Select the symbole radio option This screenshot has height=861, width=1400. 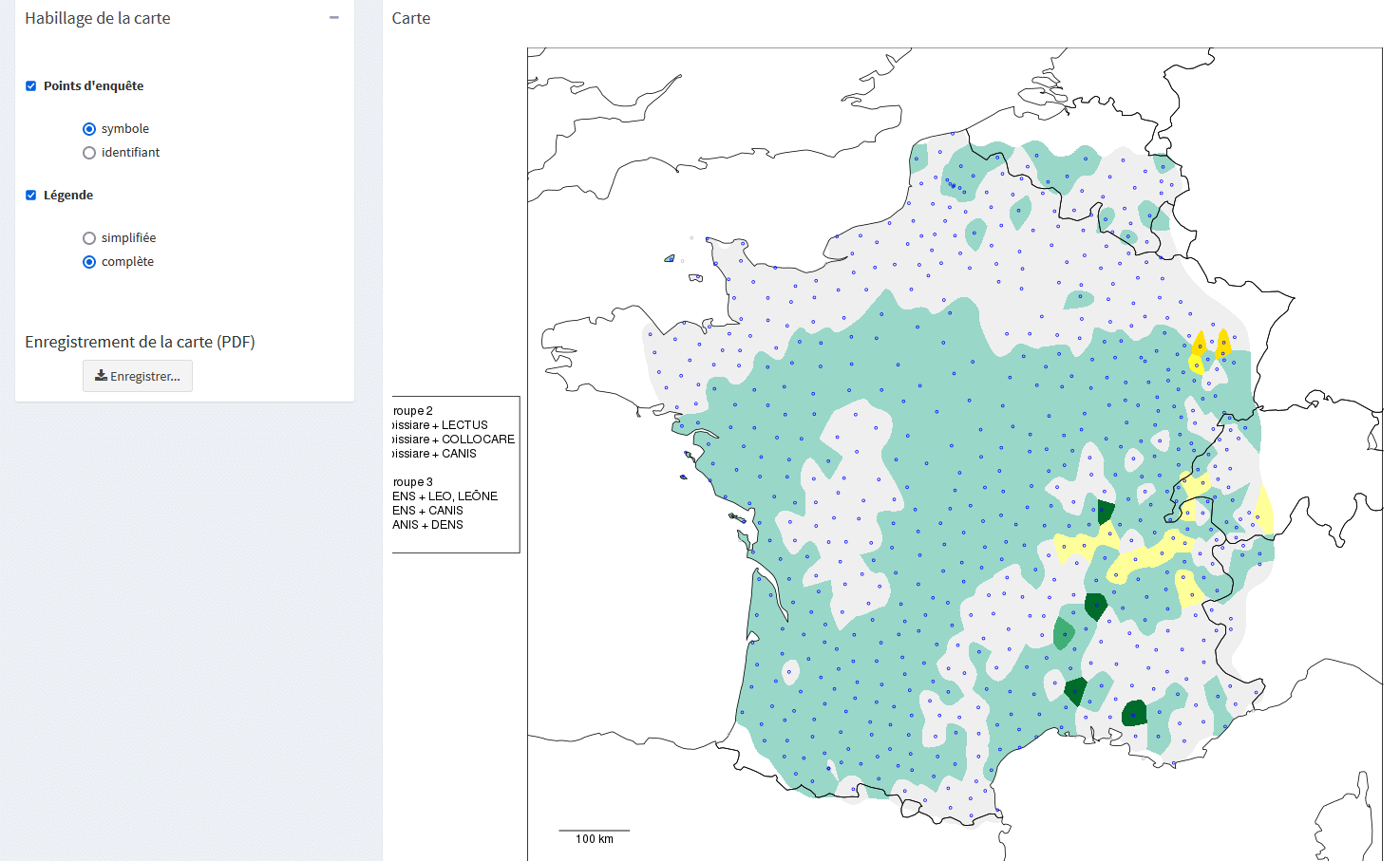pyautogui.click(x=89, y=129)
